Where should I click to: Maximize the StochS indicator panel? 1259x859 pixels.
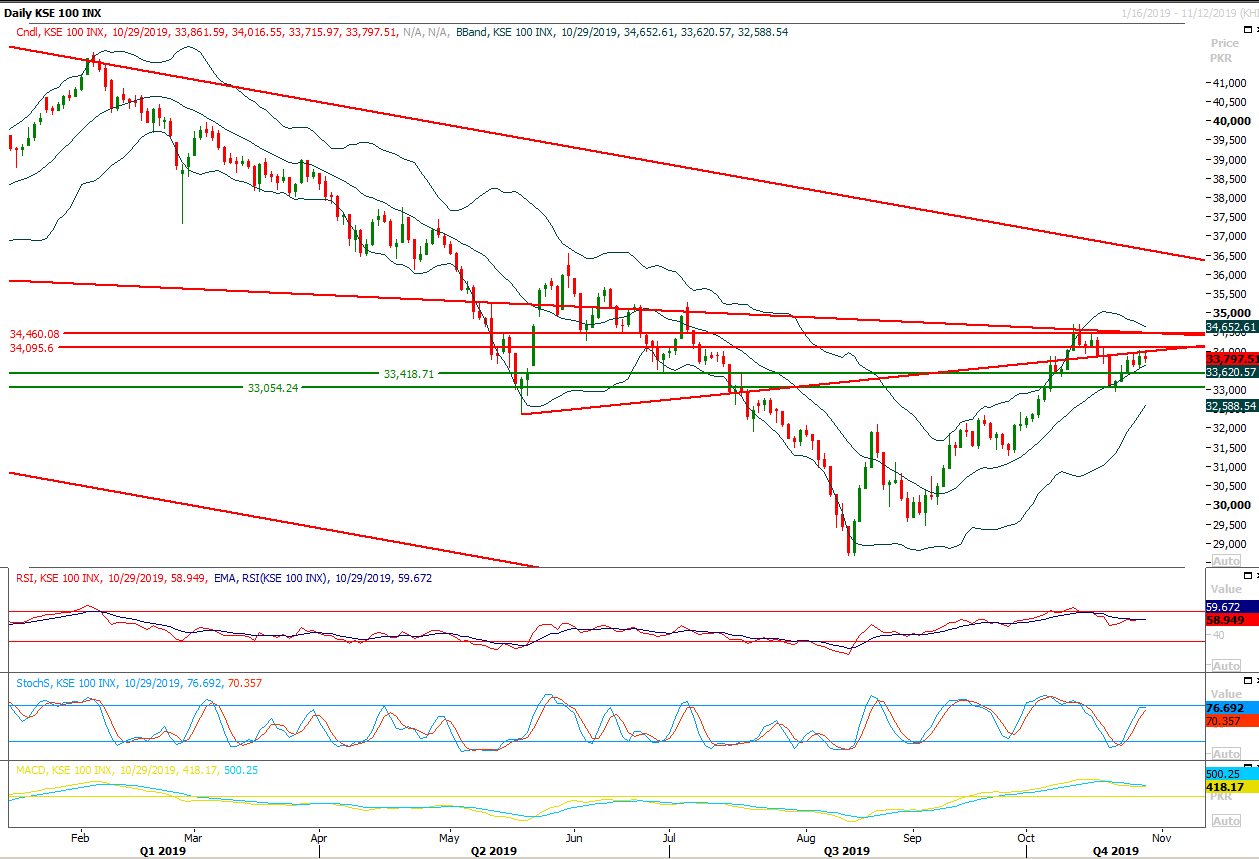pos(1250,682)
